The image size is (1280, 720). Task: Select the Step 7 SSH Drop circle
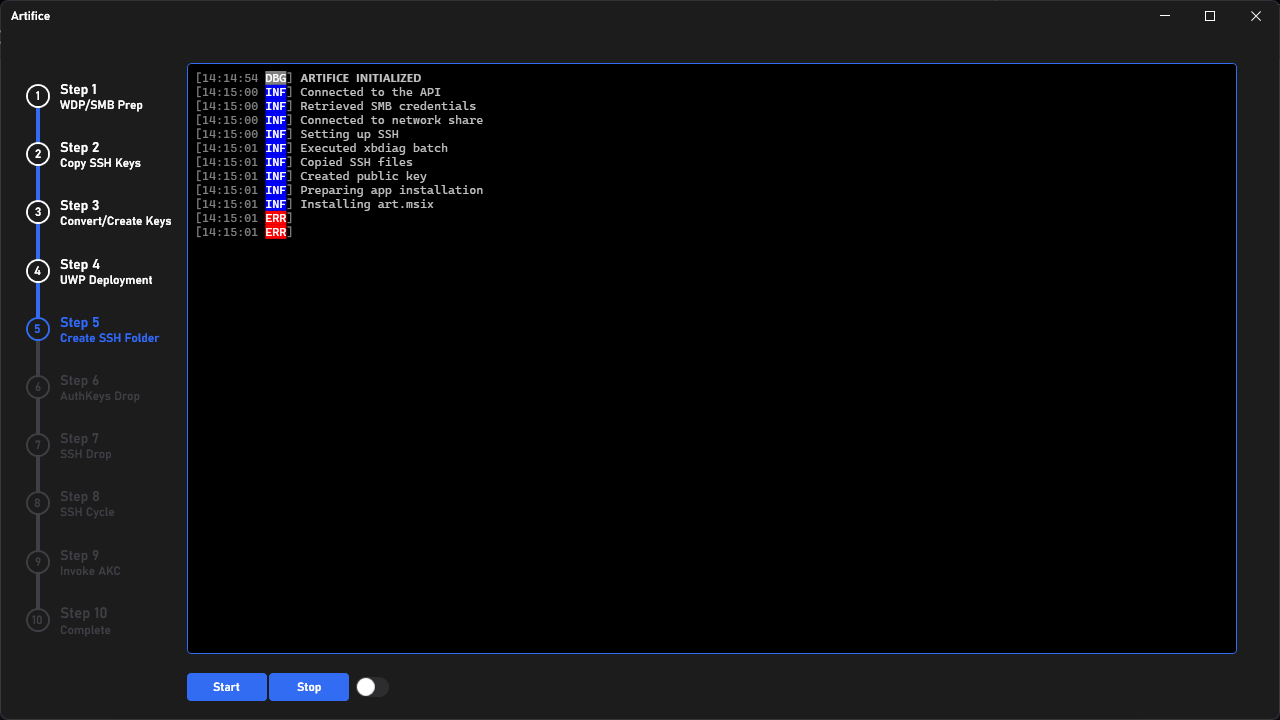37,445
